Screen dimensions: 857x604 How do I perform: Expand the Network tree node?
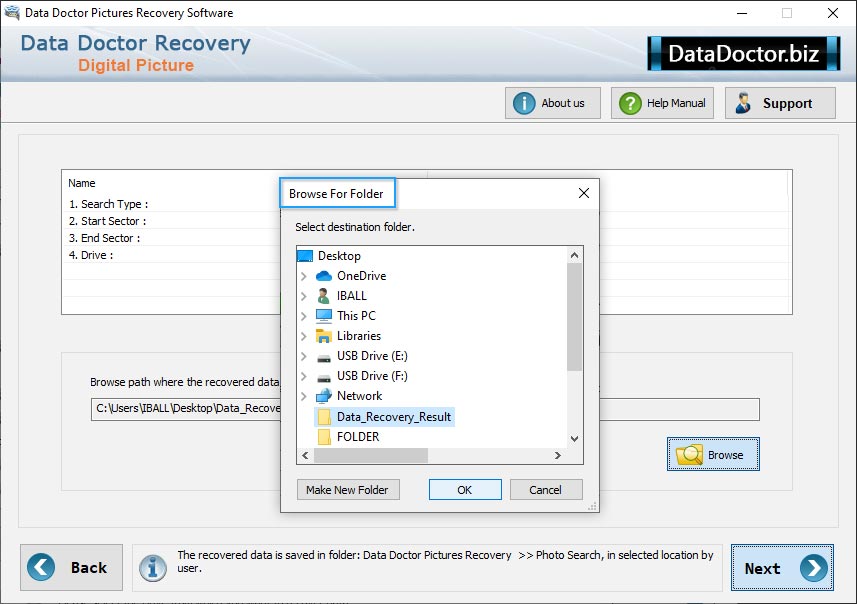[304, 396]
